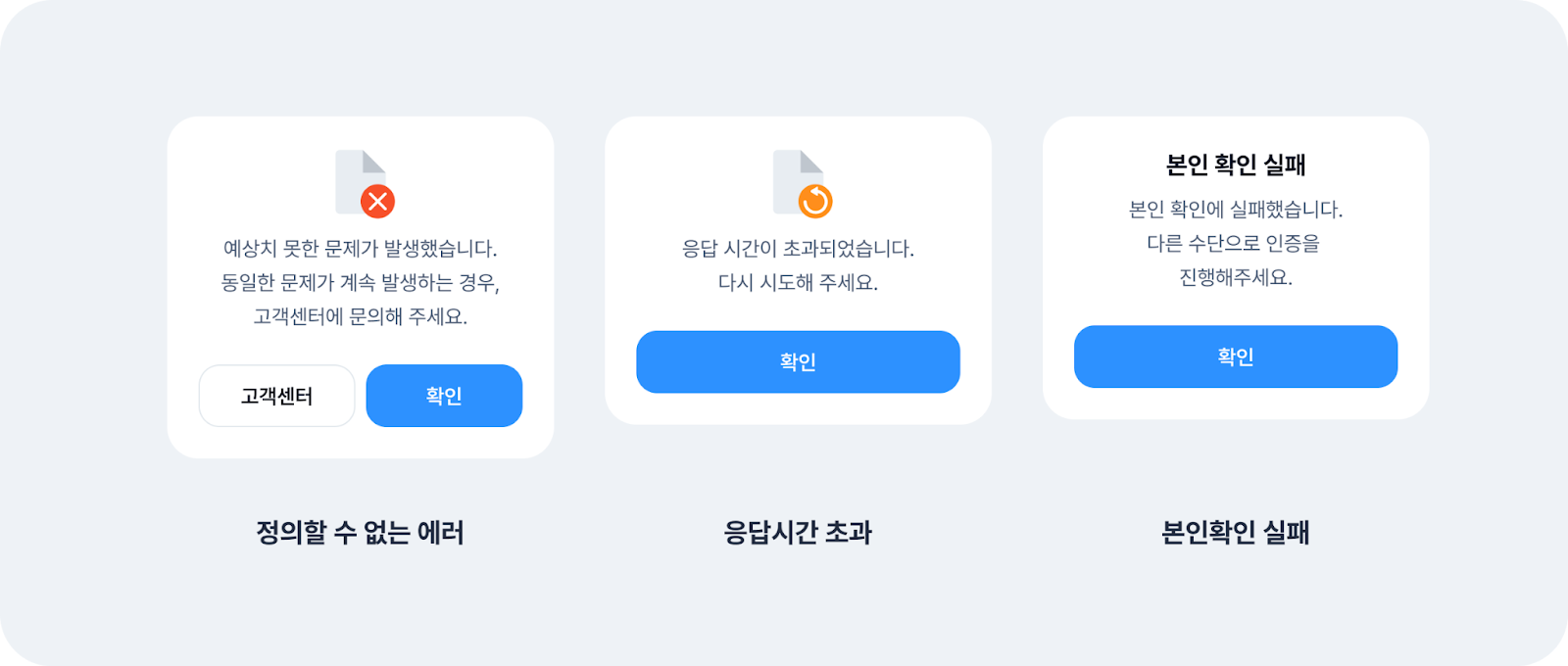The image size is (1568, 666).
Task: Click the line 동일한 문제가 계속 발생하는 경우,
Action: click(x=360, y=283)
